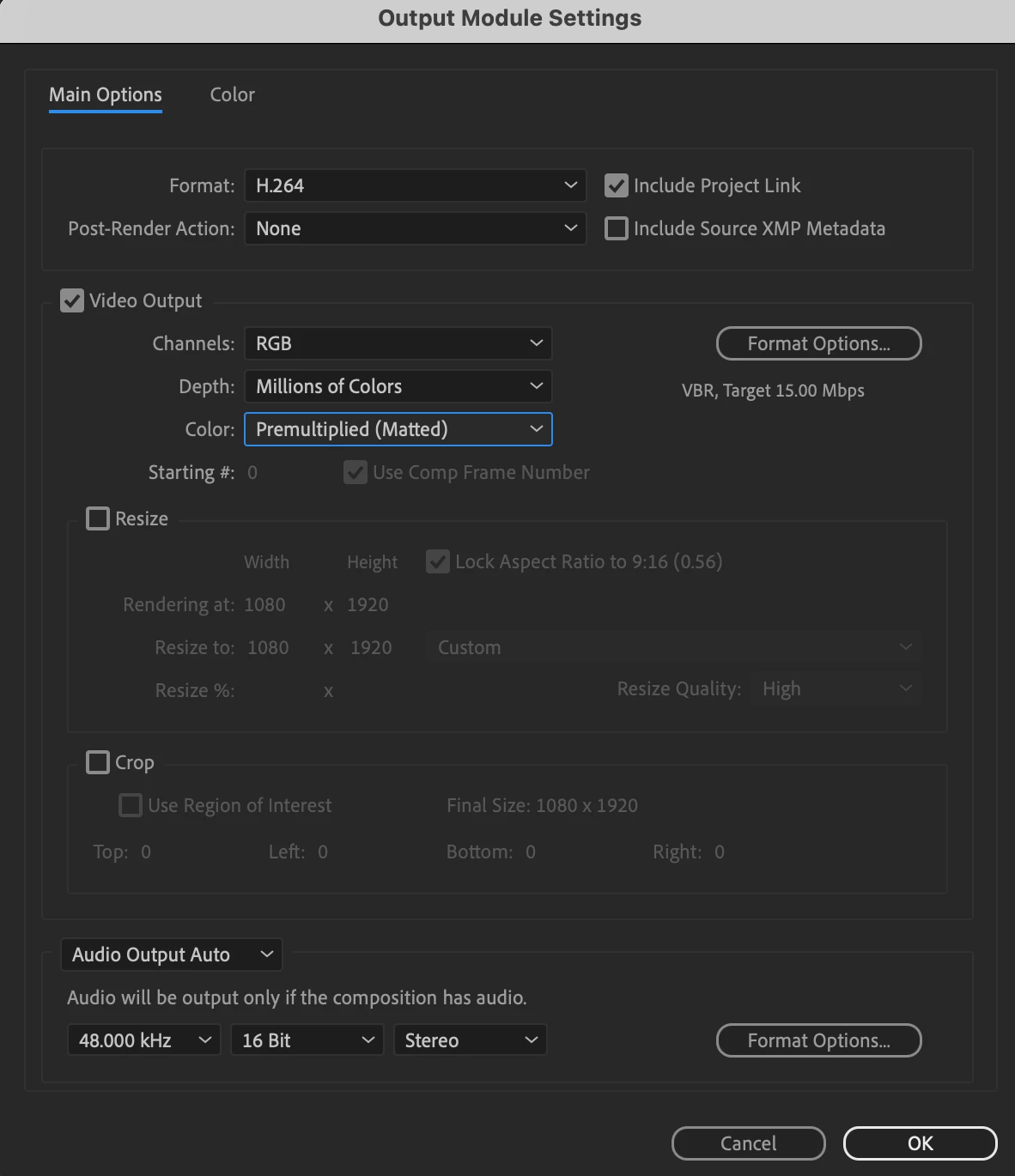Open the Format dropdown showing H.264
The height and width of the screenshot is (1176, 1015).
click(x=415, y=185)
